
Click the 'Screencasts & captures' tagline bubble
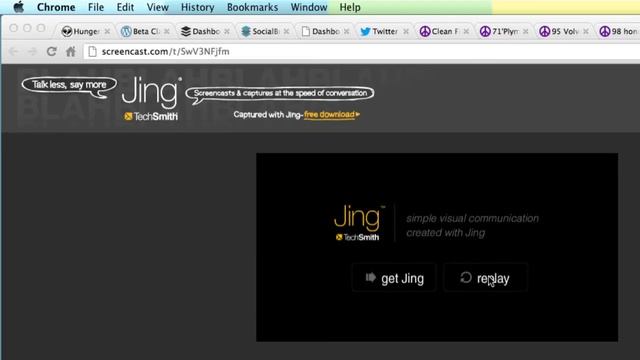(x=280, y=95)
